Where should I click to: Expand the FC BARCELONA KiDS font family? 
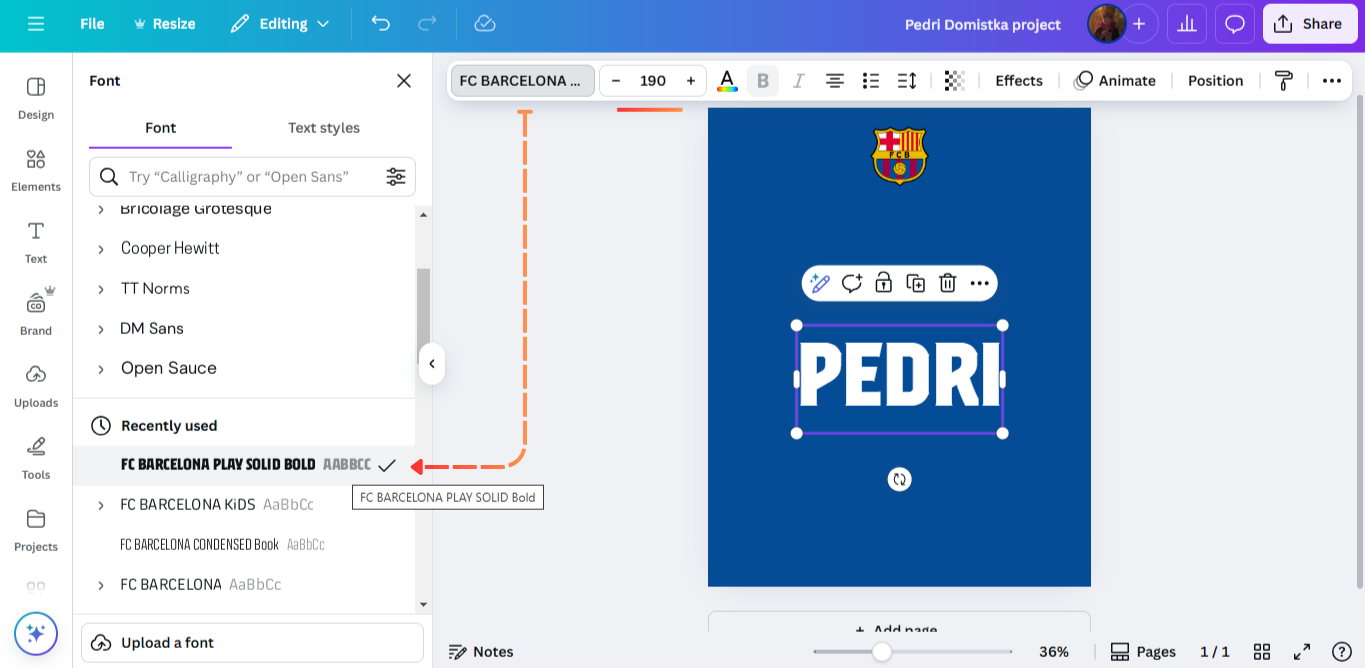tap(101, 505)
